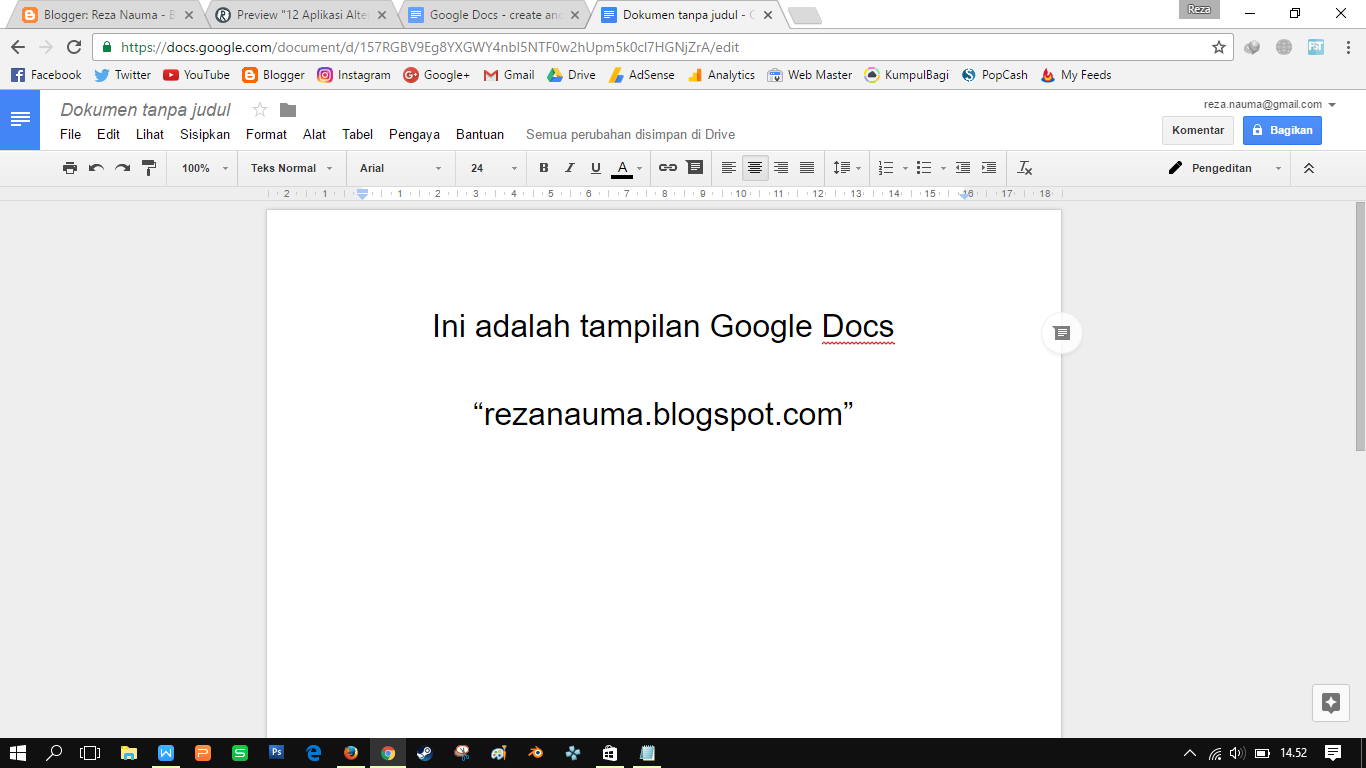Toggle underline formatting
The width and height of the screenshot is (1366, 768).
[x=595, y=167]
